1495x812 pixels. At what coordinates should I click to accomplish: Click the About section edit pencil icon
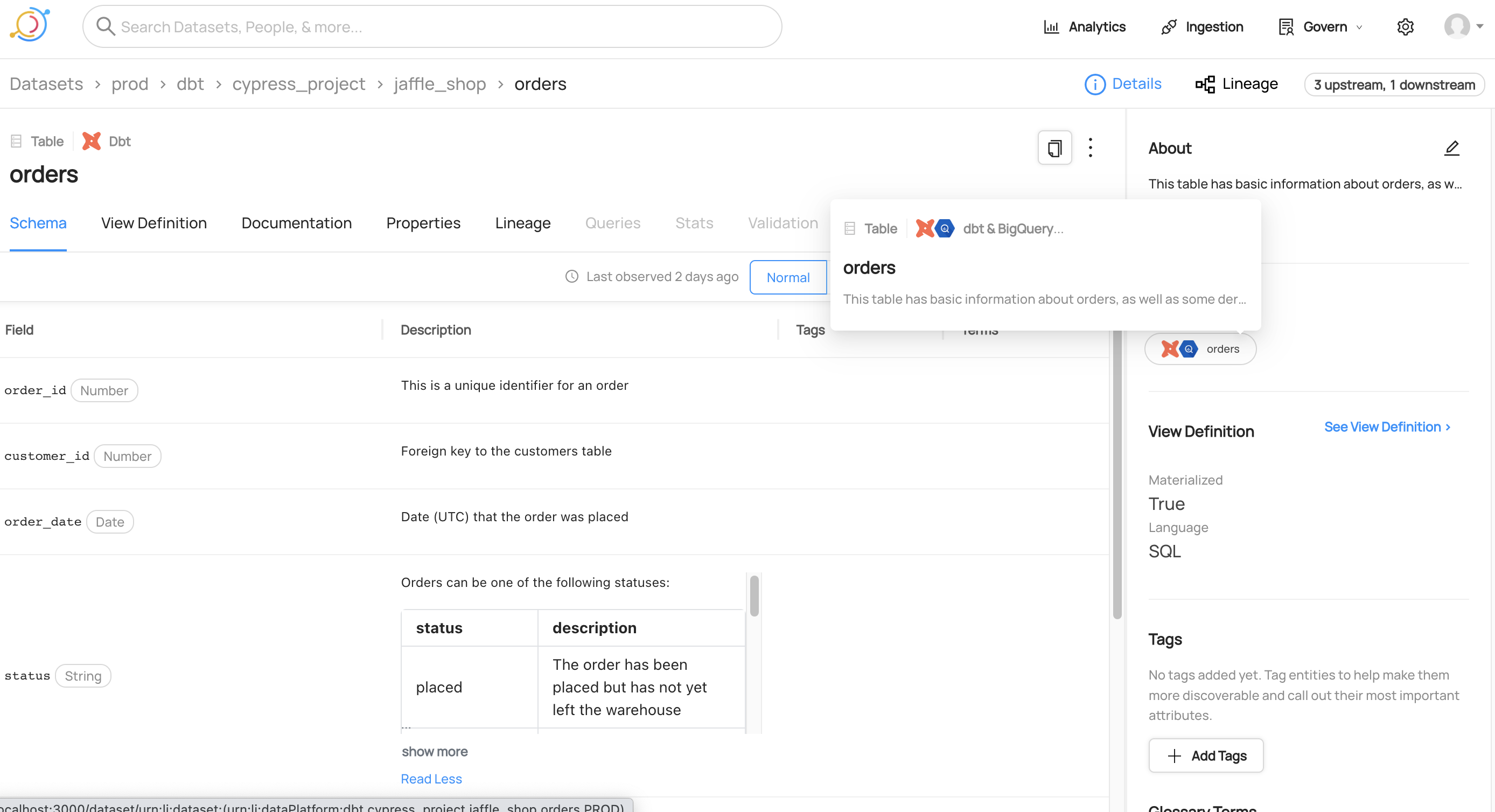1451,149
